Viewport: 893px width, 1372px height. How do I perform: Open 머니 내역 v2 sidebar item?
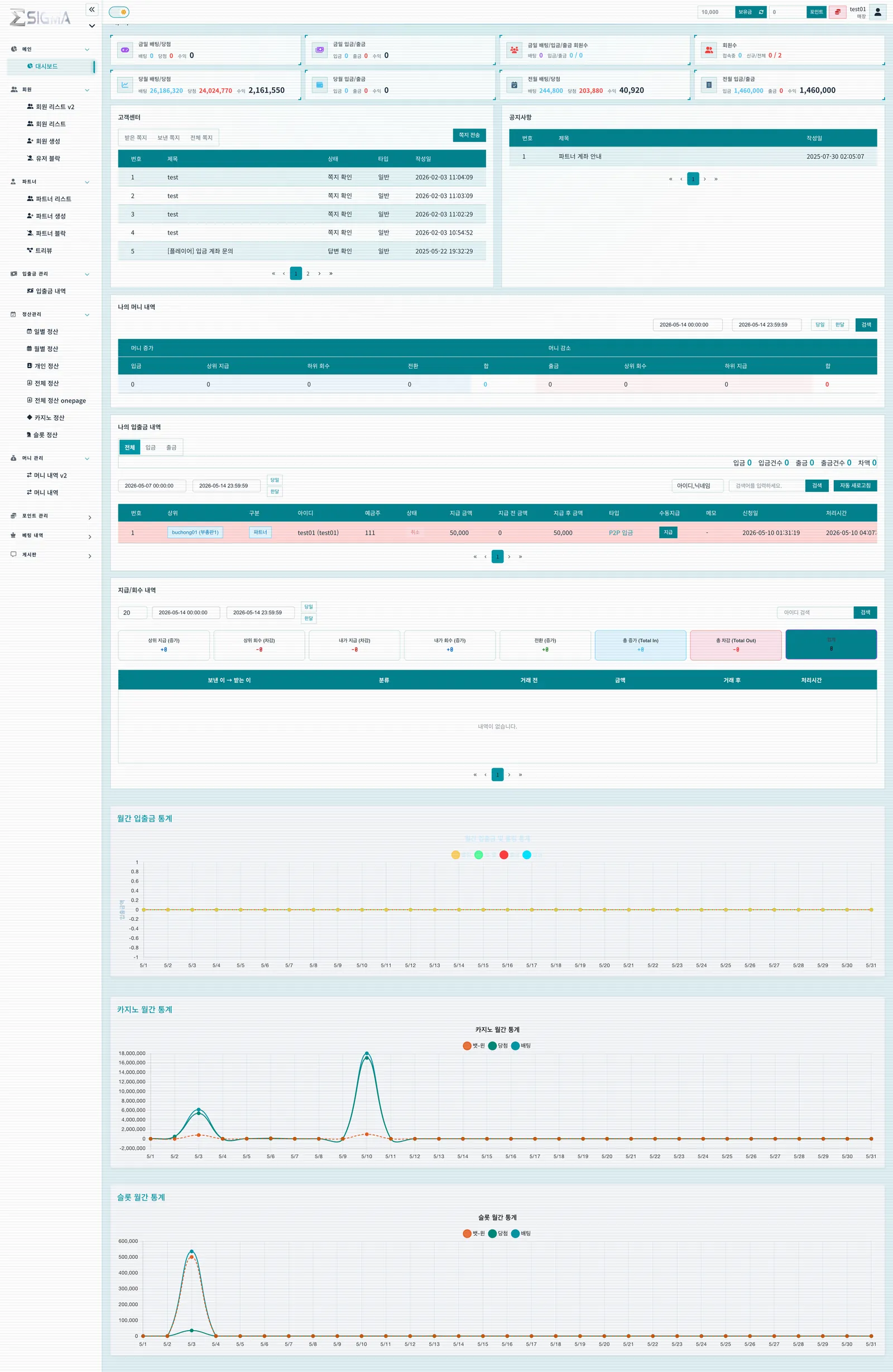[47, 476]
